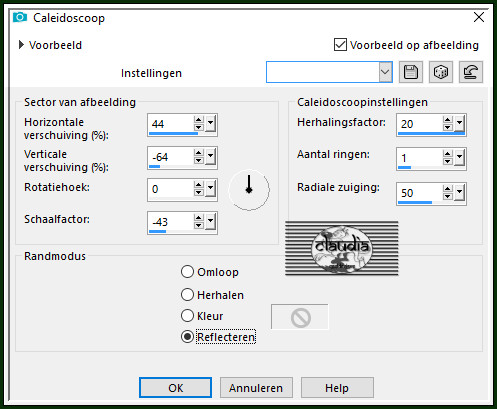497x409 pixels.
Task: Decrease Herhalingsfactor with down arrow
Action: pos(448,127)
